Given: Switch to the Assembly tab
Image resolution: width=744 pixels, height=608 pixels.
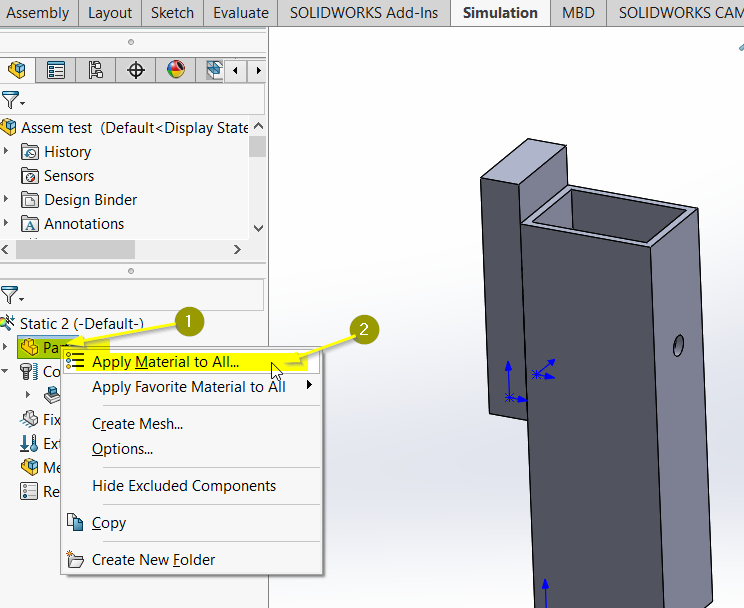Looking at the screenshot, I should click(37, 13).
